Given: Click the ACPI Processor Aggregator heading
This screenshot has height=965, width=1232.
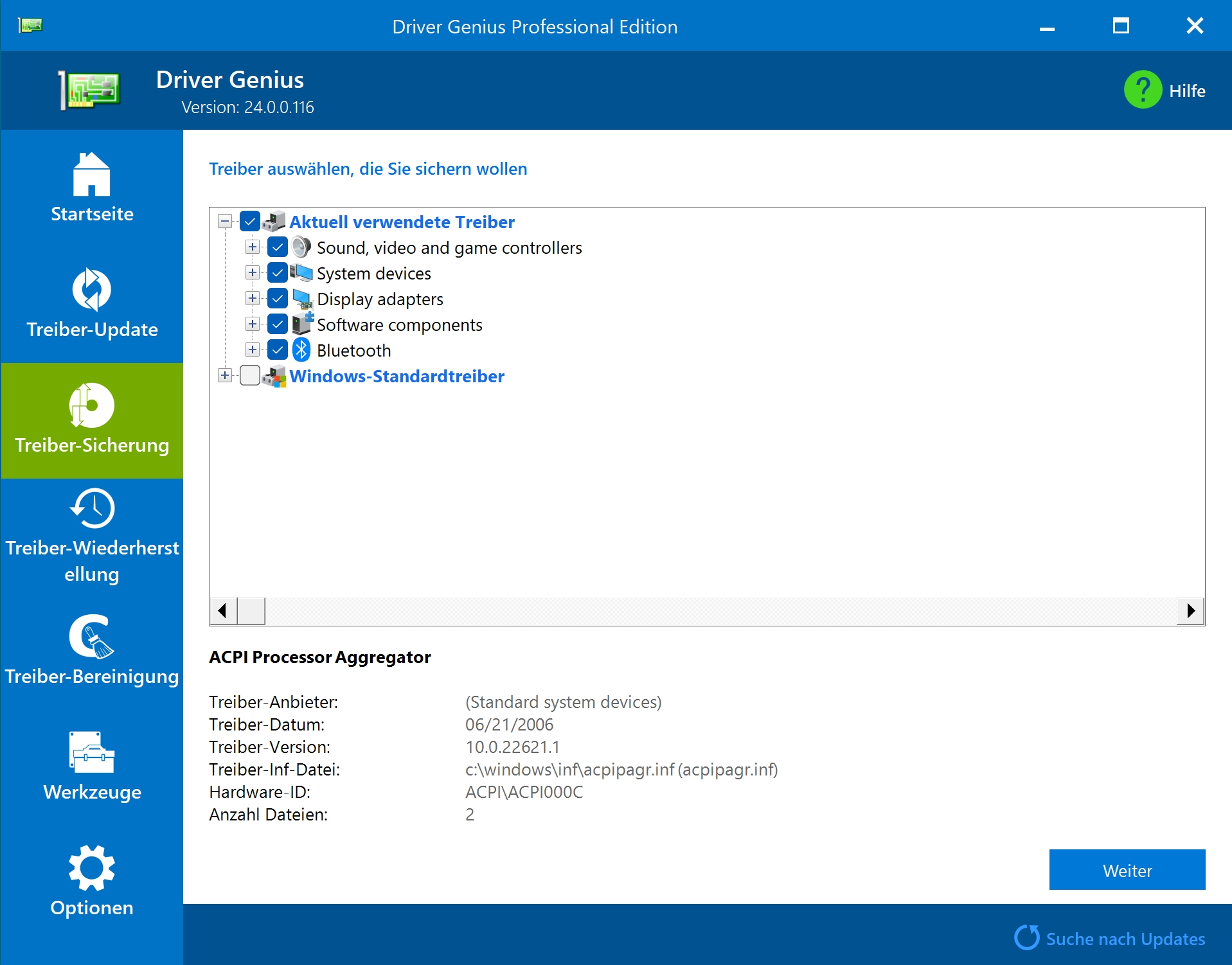Looking at the screenshot, I should point(319,657).
